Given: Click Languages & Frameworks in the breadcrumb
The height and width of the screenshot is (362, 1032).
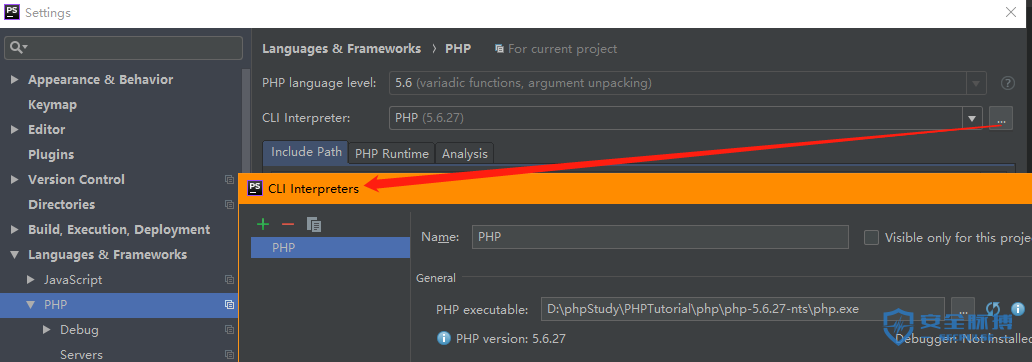Looking at the screenshot, I should (x=342, y=49).
